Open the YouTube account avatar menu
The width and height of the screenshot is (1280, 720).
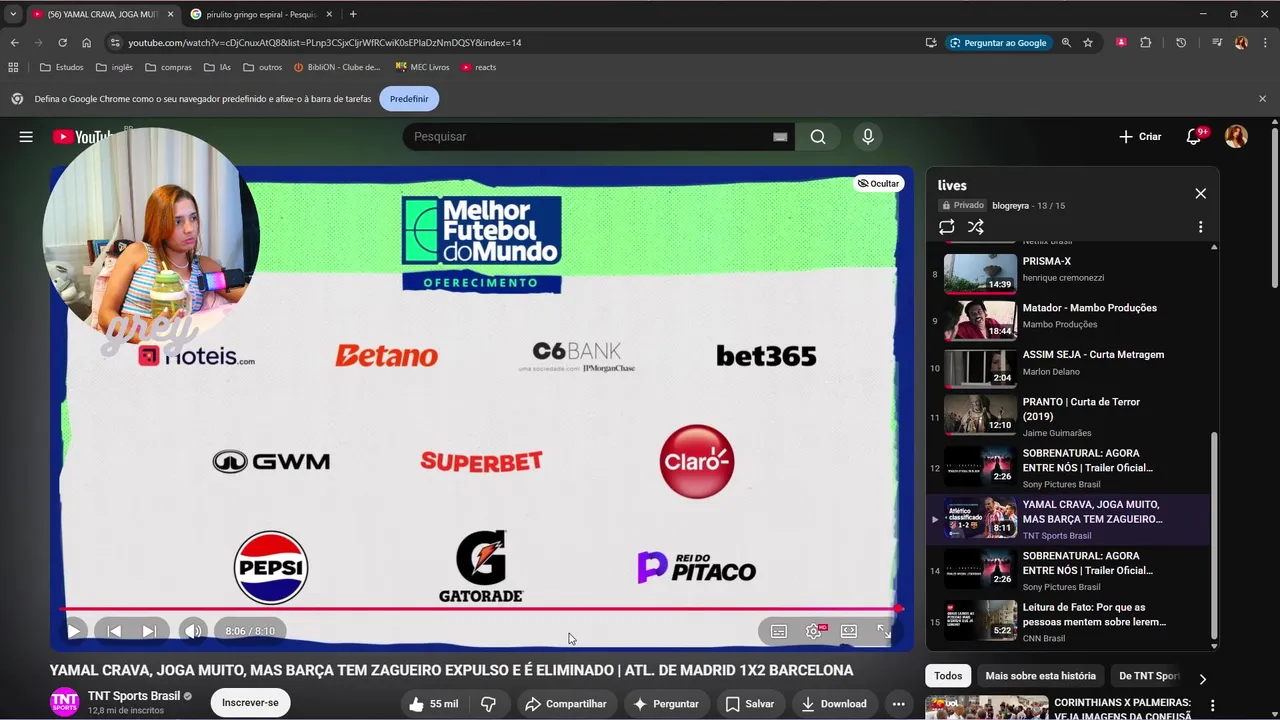point(1236,137)
